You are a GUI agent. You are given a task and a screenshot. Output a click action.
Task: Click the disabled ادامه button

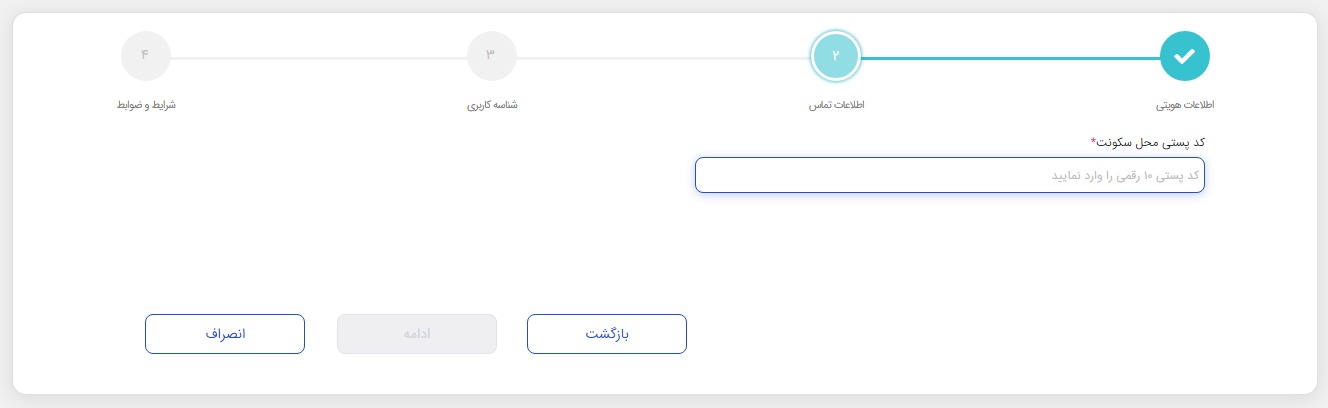pos(417,334)
